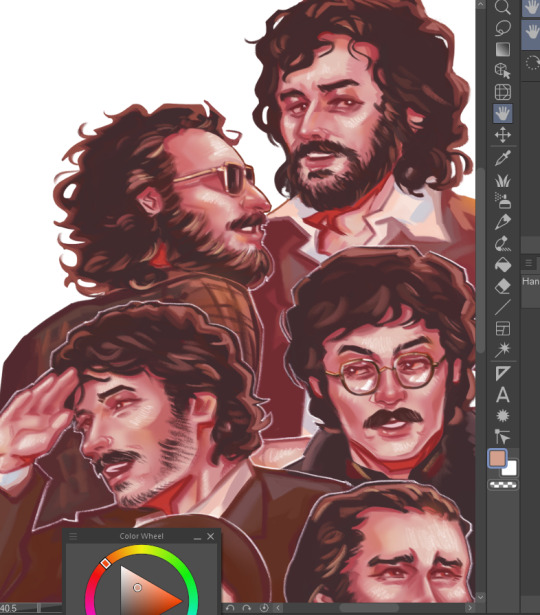Select the Correct line tool
540x615 pixels.
coord(502,437)
